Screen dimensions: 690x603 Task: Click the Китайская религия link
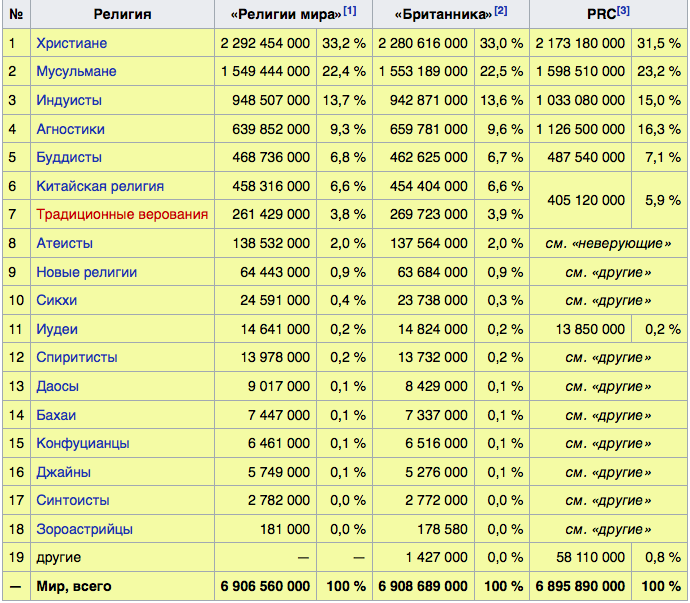click(x=100, y=187)
